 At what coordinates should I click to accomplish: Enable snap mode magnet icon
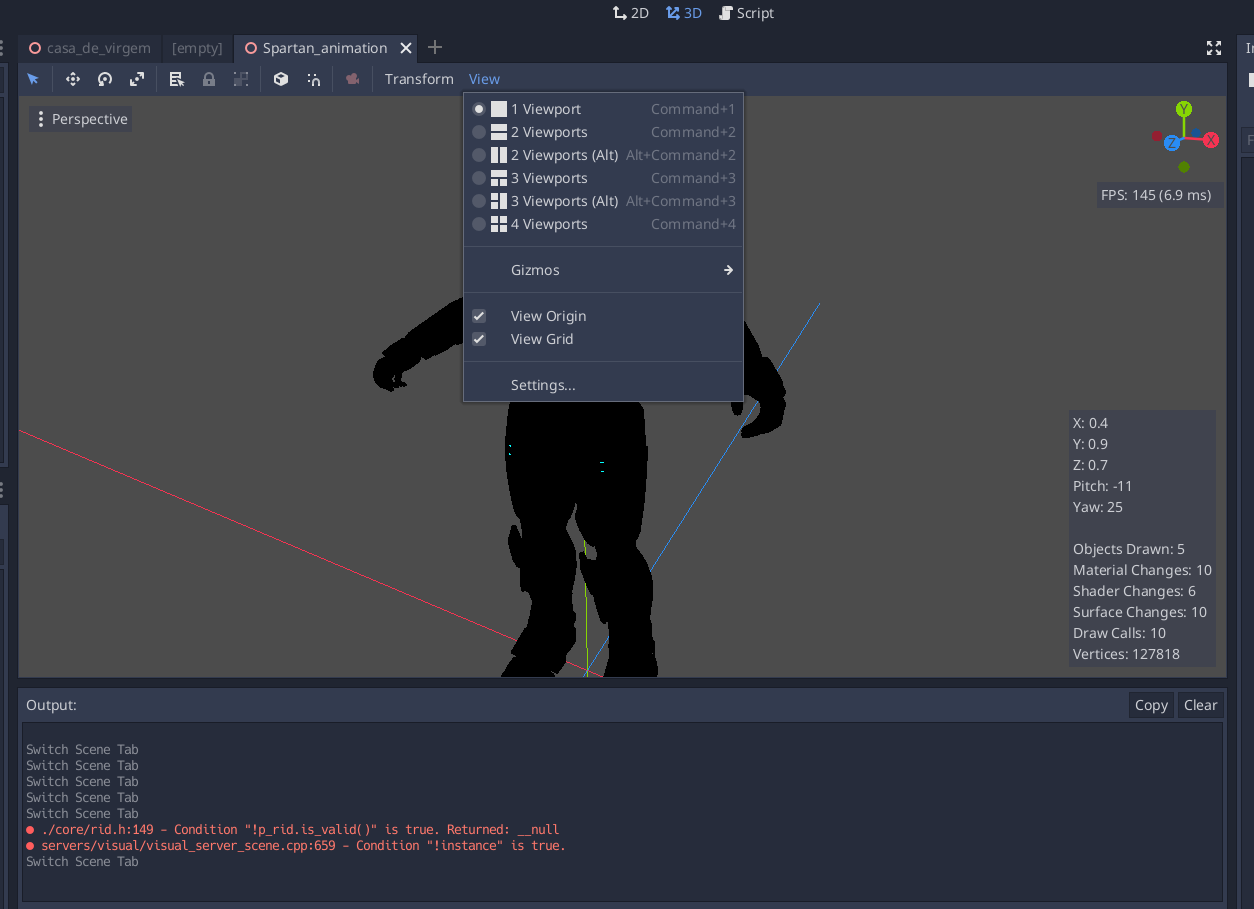coord(313,78)
